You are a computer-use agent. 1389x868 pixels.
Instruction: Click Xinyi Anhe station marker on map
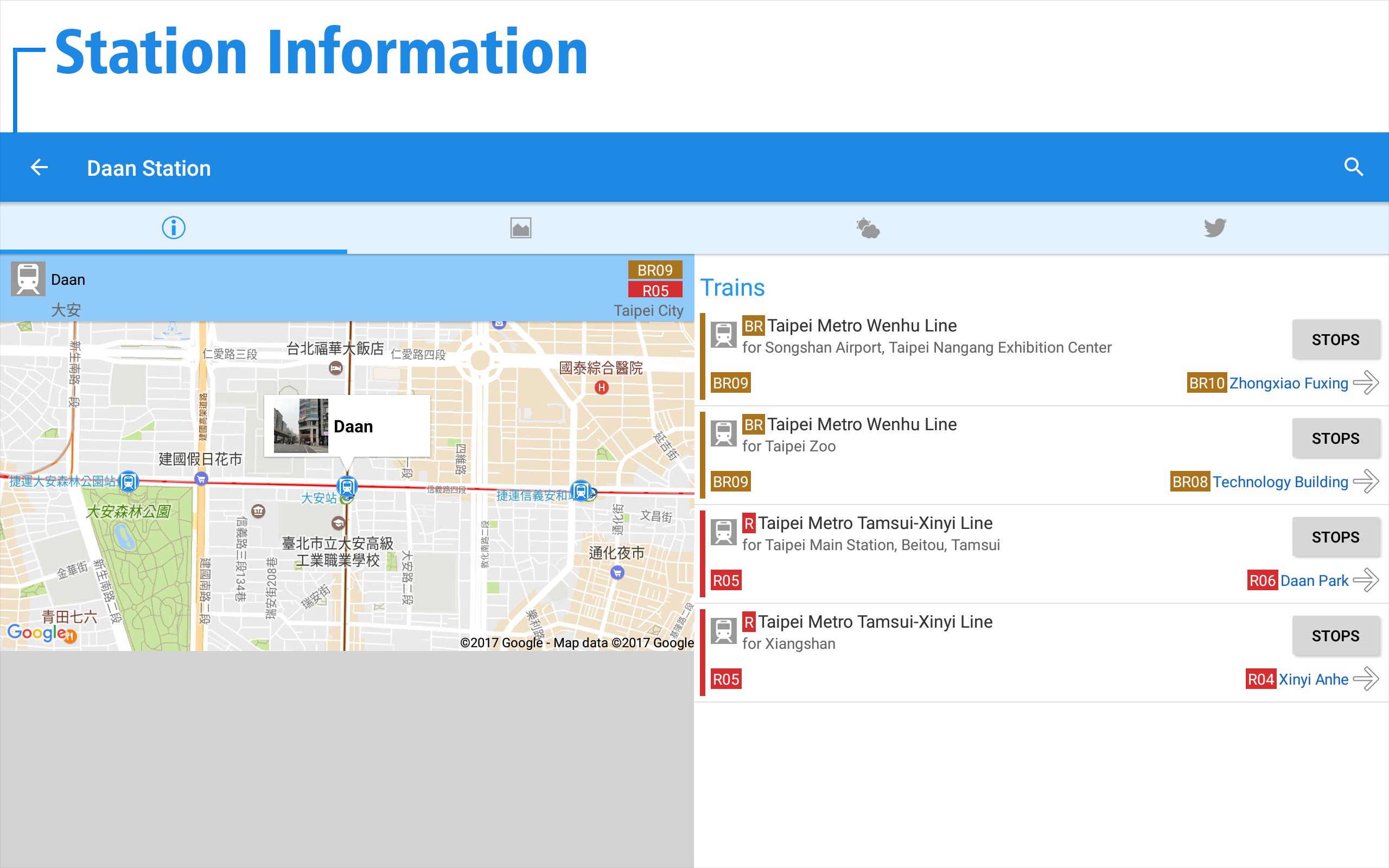[581, 491]
